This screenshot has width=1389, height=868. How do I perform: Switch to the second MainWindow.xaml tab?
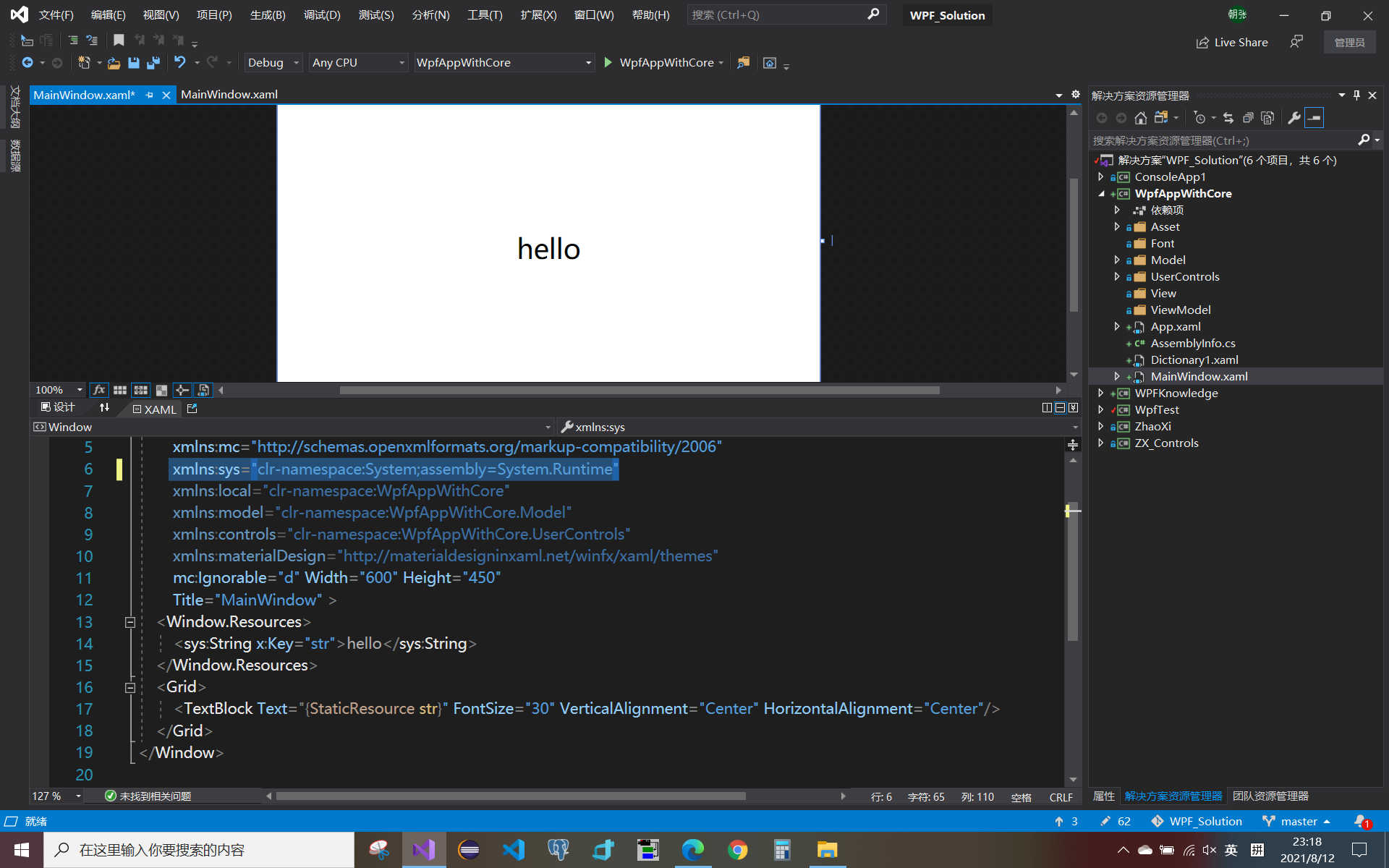(229, 95)
